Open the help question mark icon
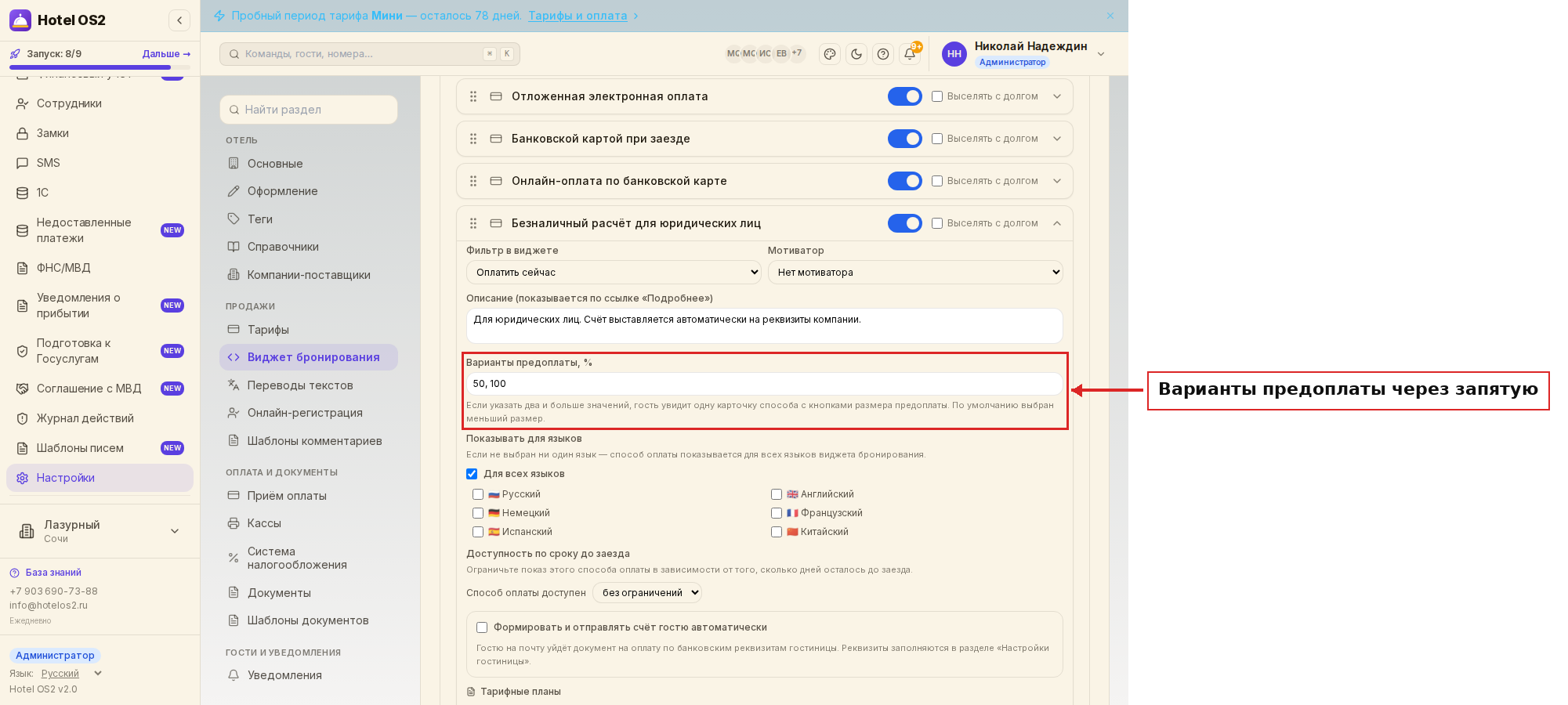This screenshot has height=705, width=1568. click(883, 54)
